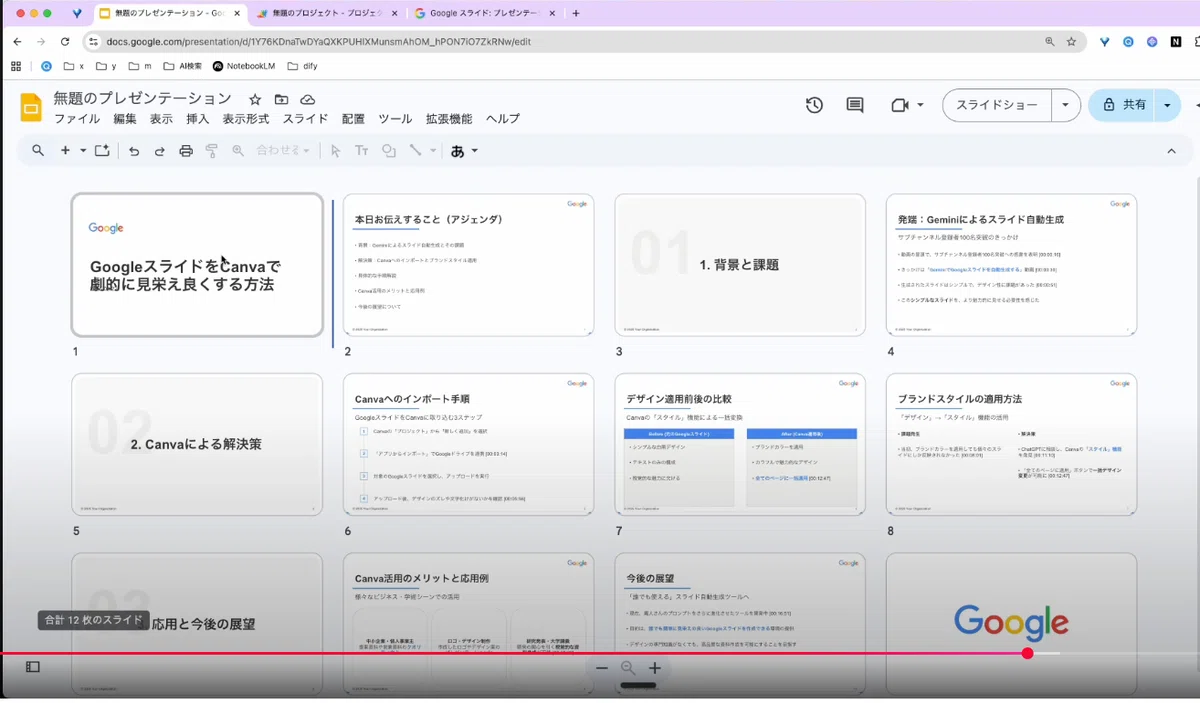1200x703 pixels.
Task: Open the 表示 menu
Action: click(x=161, y=119)
